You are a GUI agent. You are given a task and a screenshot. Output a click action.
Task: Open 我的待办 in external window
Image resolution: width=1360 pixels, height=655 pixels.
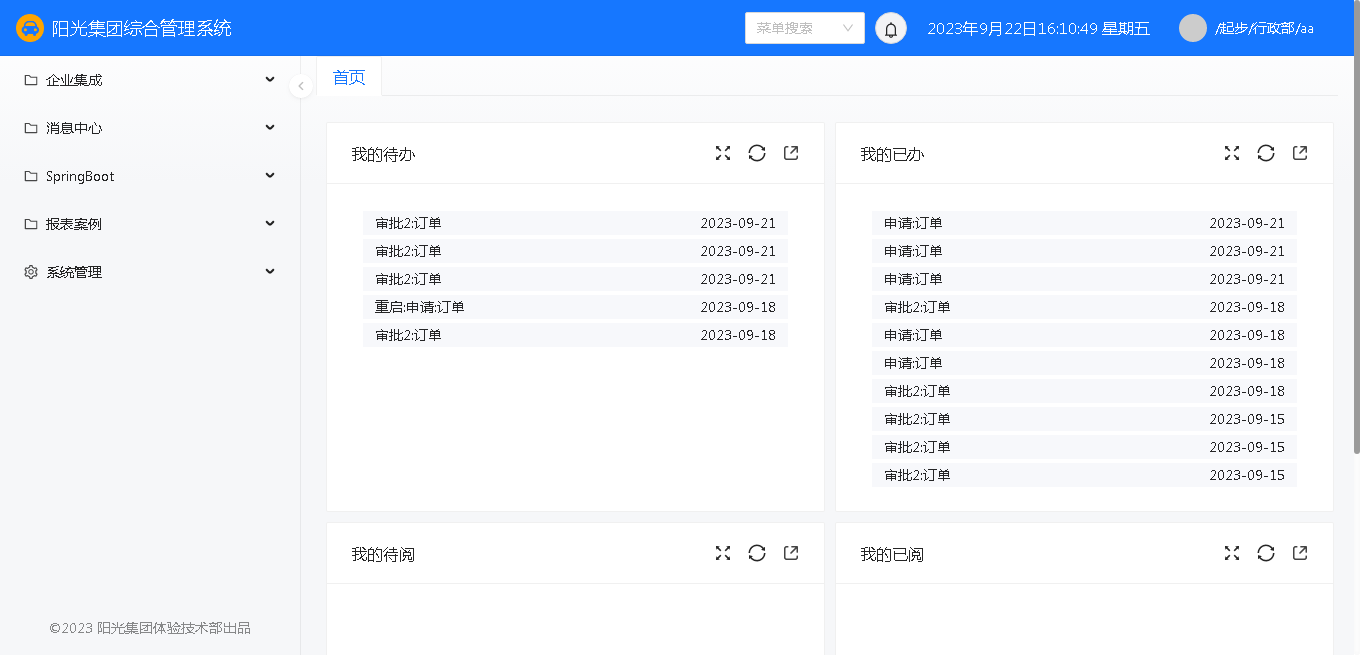pos(791,153)
